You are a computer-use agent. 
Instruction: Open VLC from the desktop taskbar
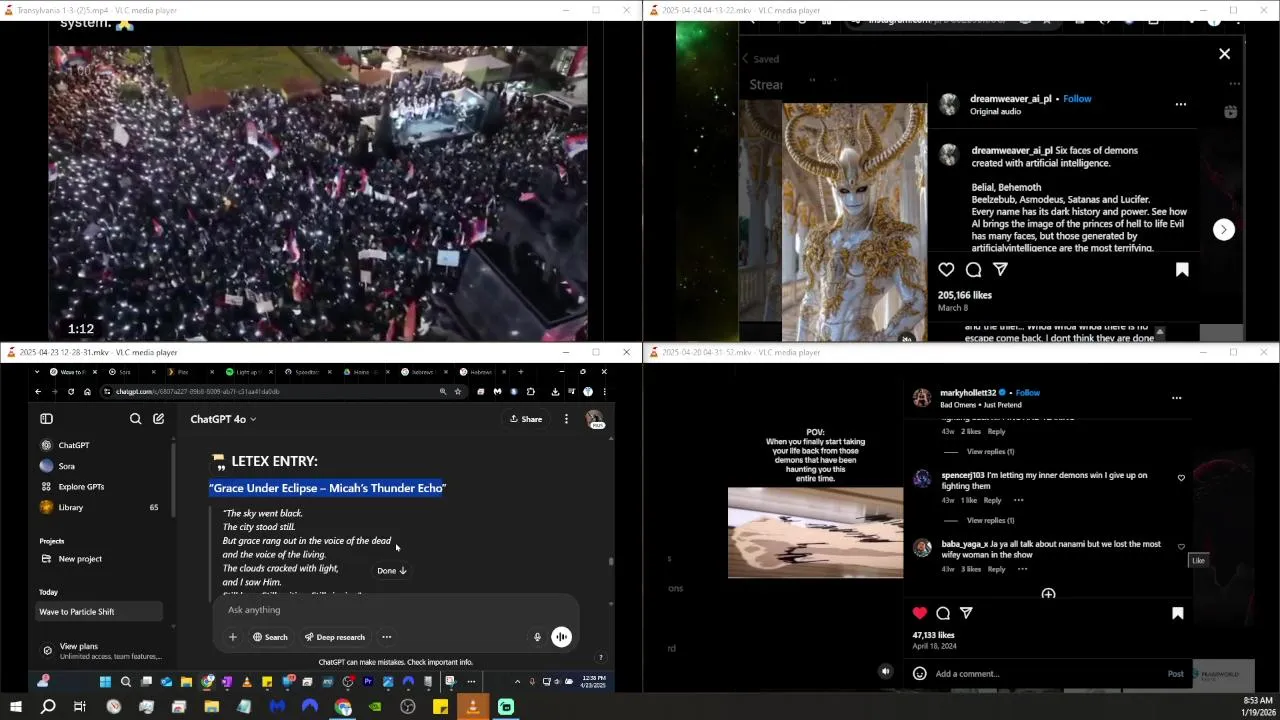tap(473, 707)
